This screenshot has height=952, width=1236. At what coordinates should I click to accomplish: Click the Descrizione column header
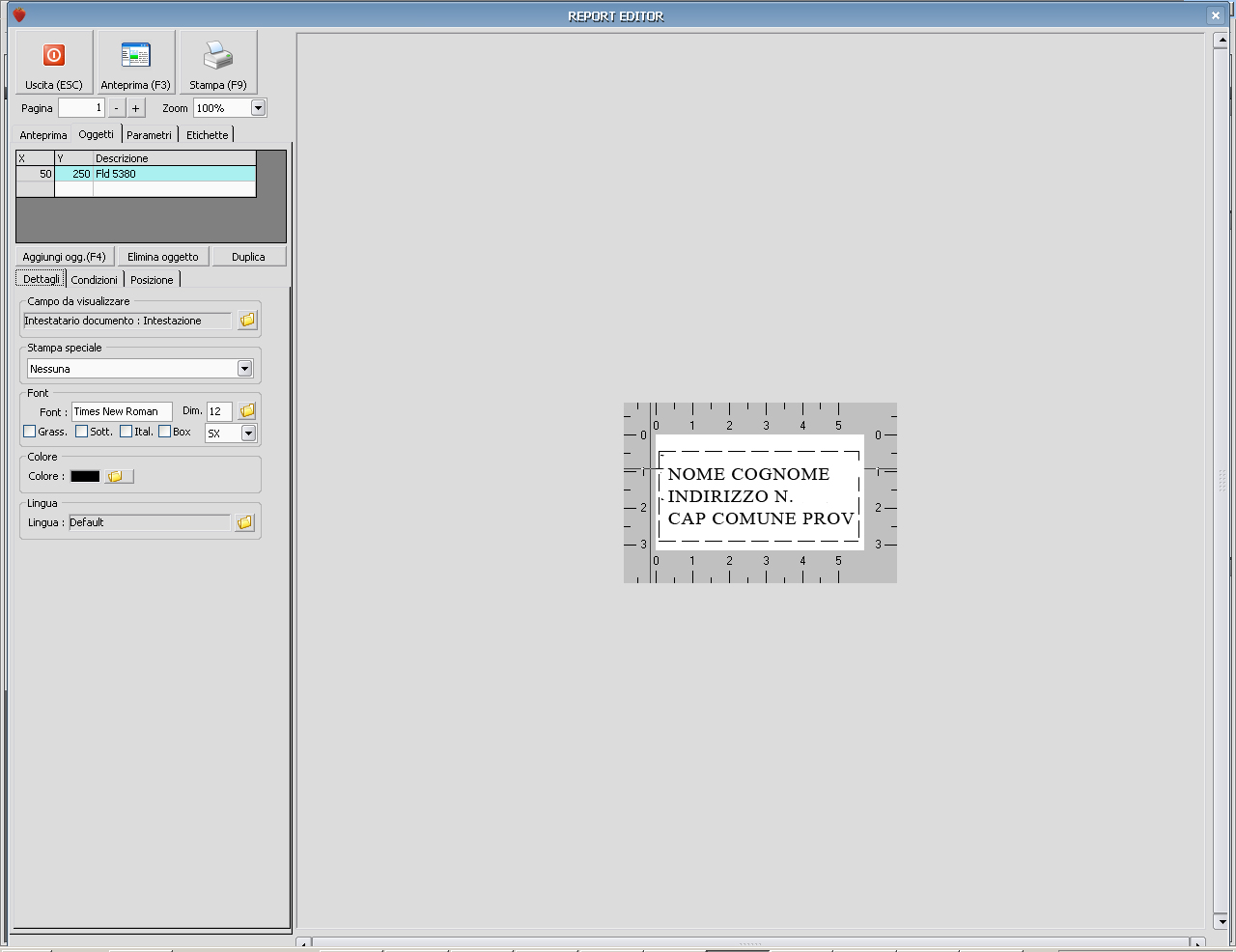[x=175, y=158]
